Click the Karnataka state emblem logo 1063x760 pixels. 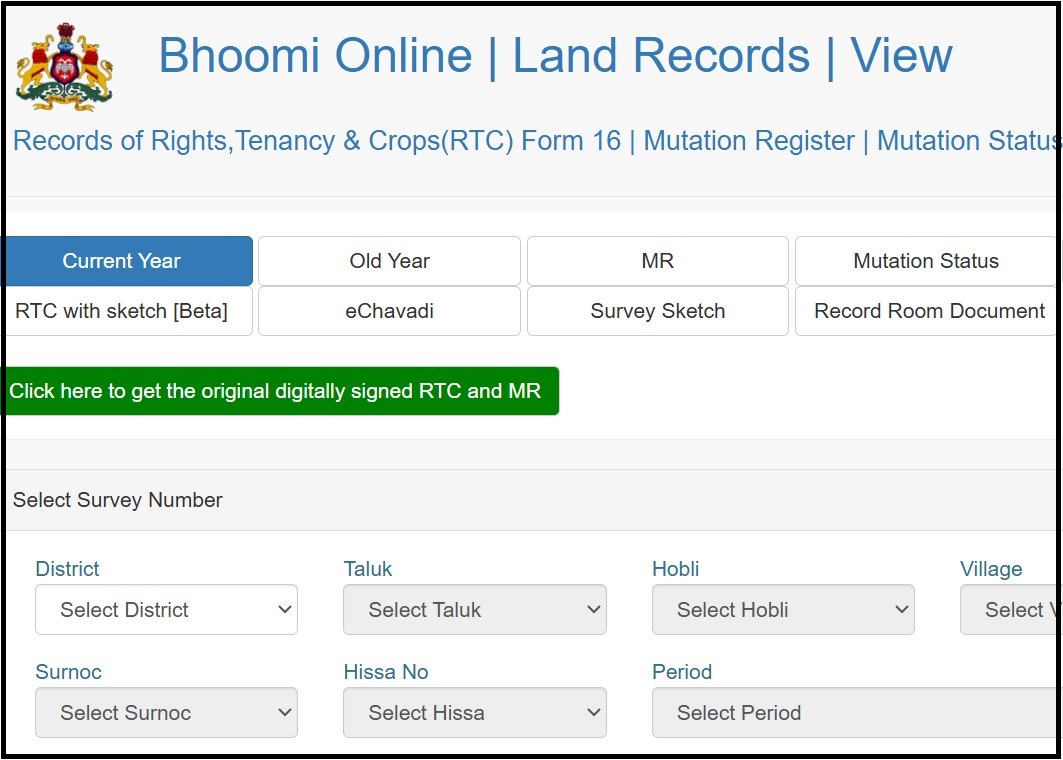point(64,65)
